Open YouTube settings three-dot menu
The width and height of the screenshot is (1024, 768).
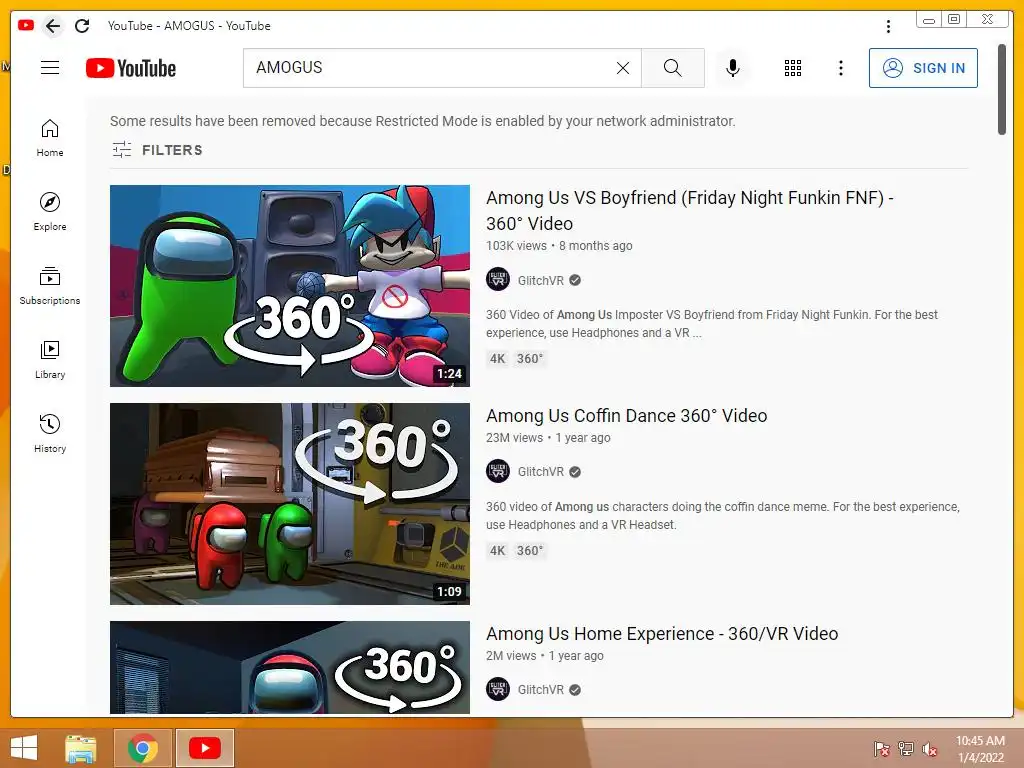pos(840,68)
